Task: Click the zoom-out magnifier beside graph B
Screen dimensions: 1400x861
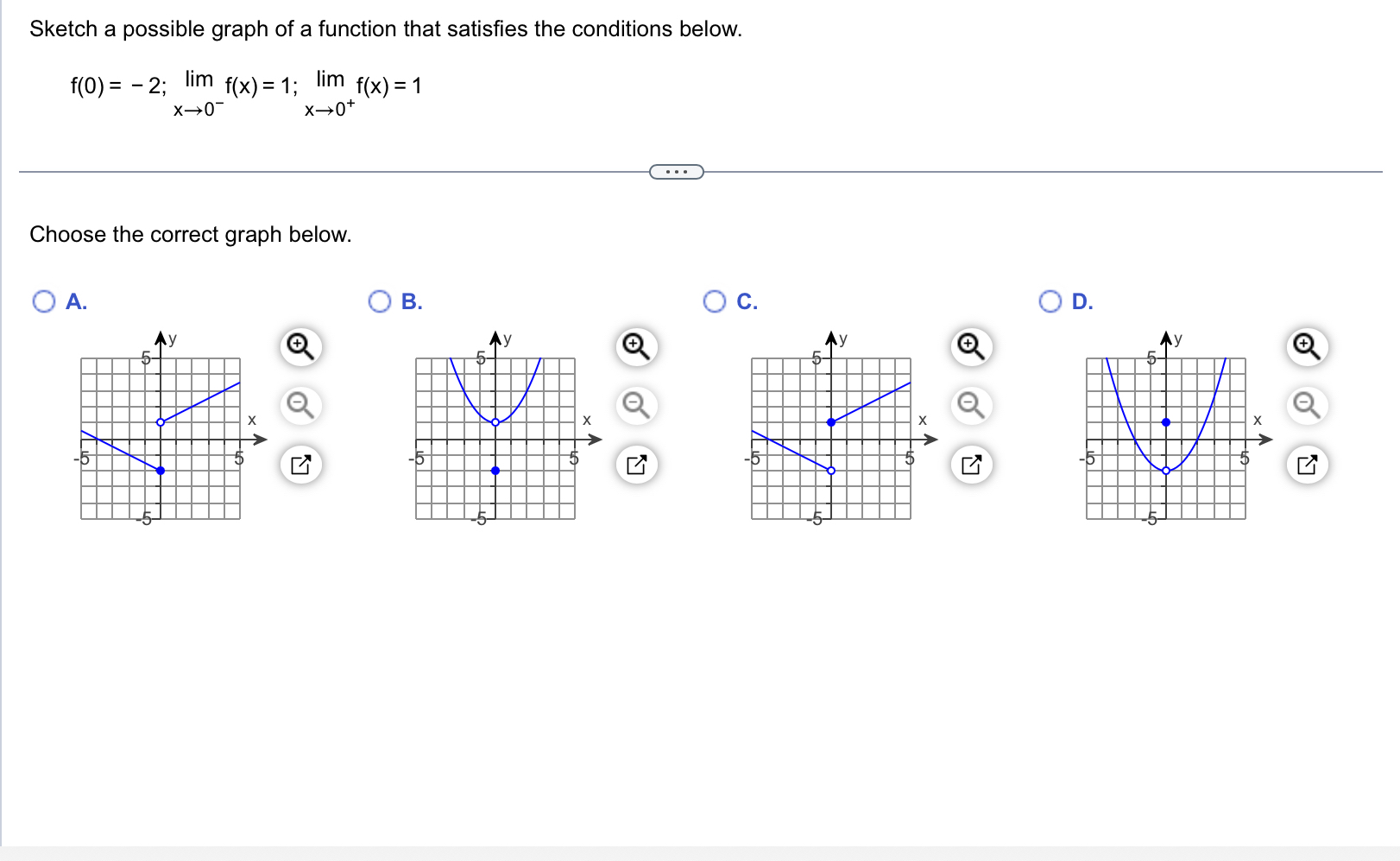Action: [x=636, y=404]
